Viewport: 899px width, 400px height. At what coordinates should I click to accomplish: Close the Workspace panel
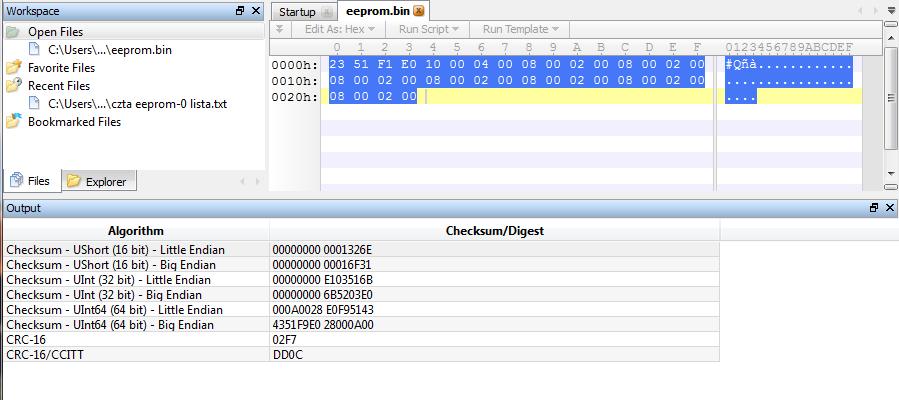[256, 11]
